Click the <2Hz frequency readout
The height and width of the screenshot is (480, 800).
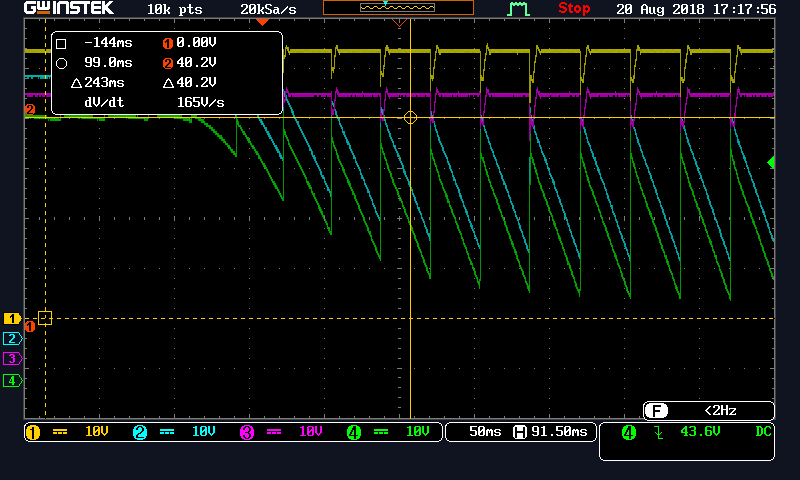[720, 411]
